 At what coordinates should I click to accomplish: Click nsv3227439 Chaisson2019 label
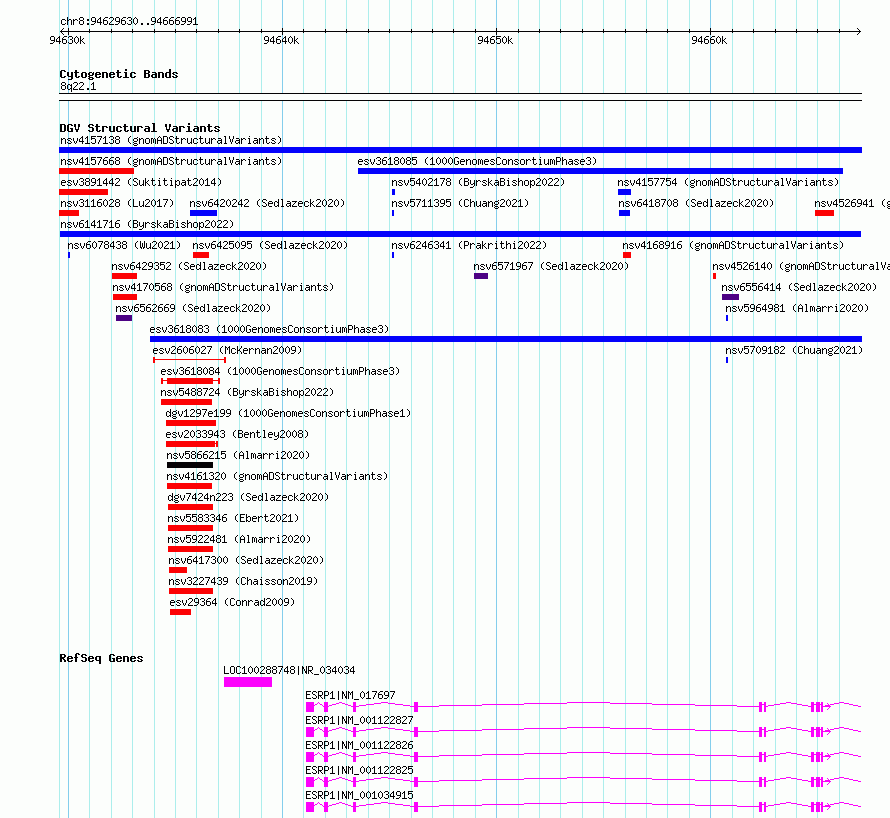[x=244, y=581]
